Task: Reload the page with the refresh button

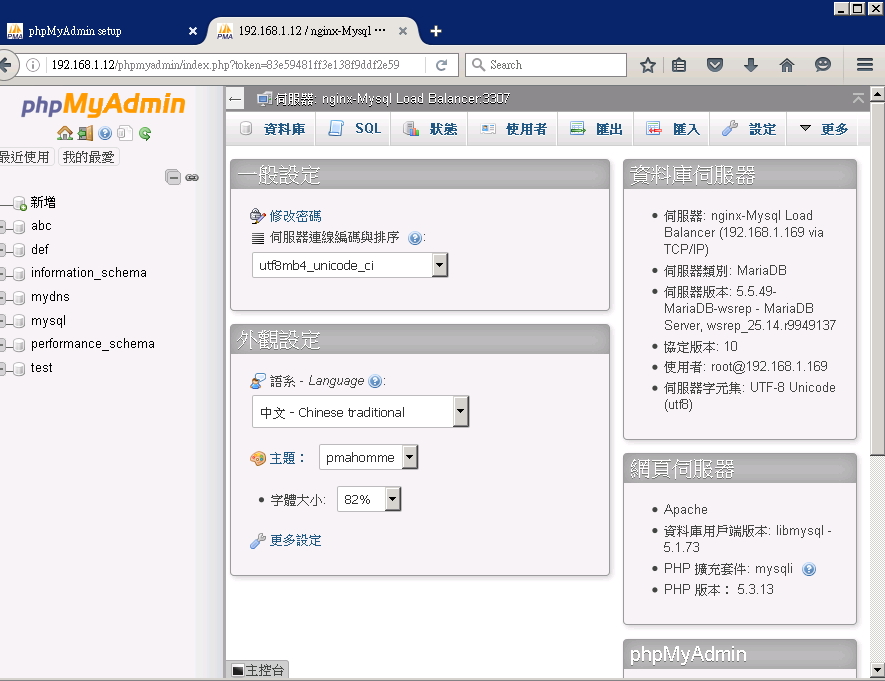Action: coord(441,65)
